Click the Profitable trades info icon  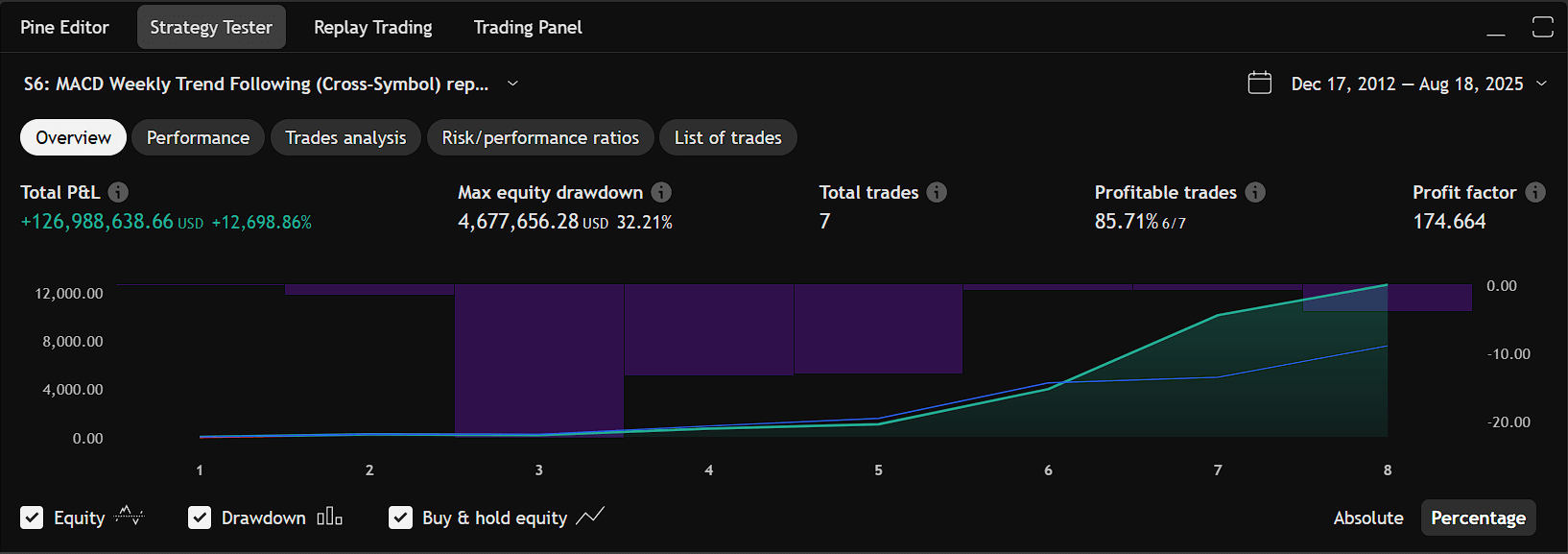(1255, 192)
